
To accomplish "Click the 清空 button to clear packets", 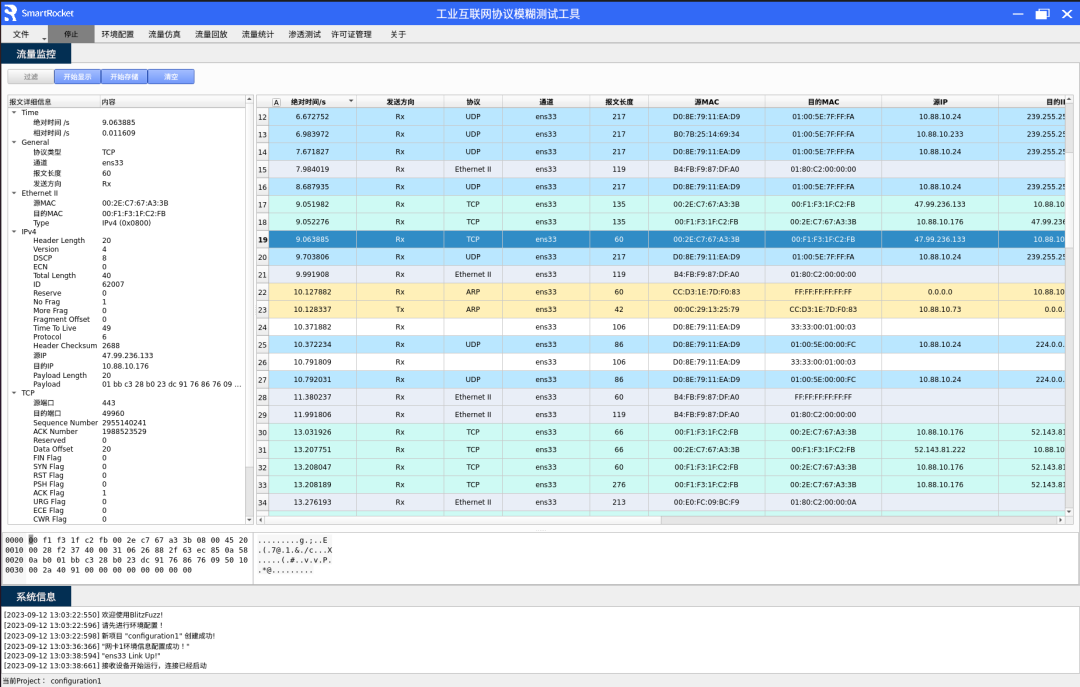I will (x=171, y=77).
